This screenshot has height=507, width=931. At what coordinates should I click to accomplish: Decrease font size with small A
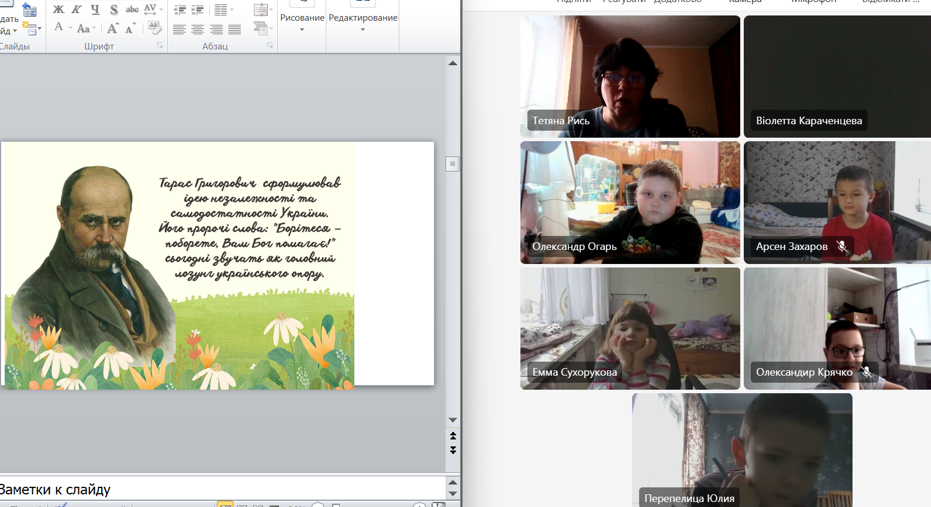[x=130, y=29]
